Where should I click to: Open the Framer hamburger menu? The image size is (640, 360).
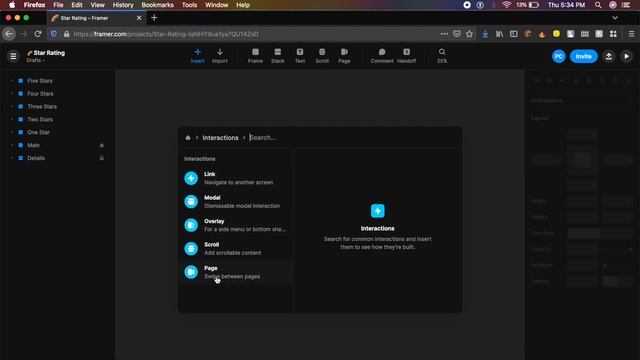(x=13, y=56)
